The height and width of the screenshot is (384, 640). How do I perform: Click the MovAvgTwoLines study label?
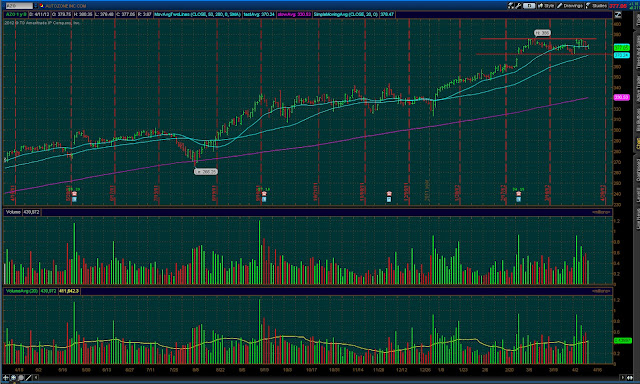(198, 14)
